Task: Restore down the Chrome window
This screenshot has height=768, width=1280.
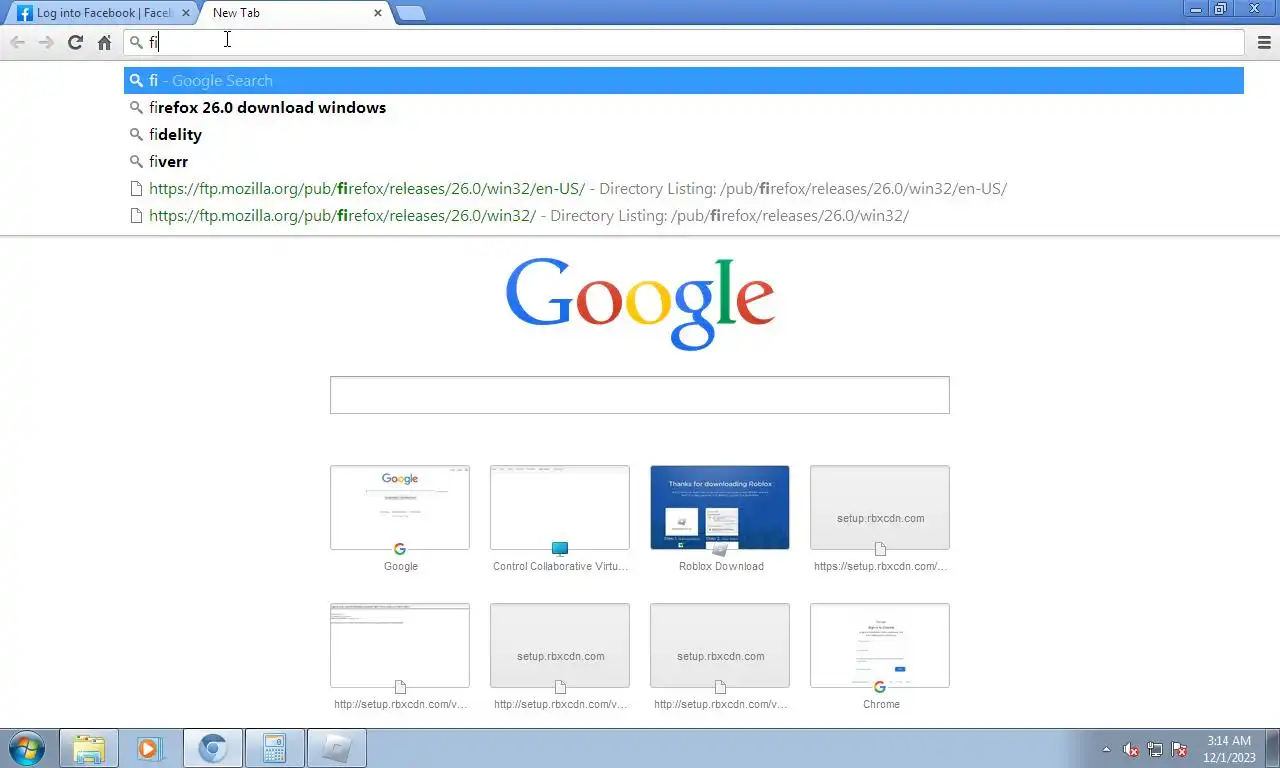Action: point(1221,9)
